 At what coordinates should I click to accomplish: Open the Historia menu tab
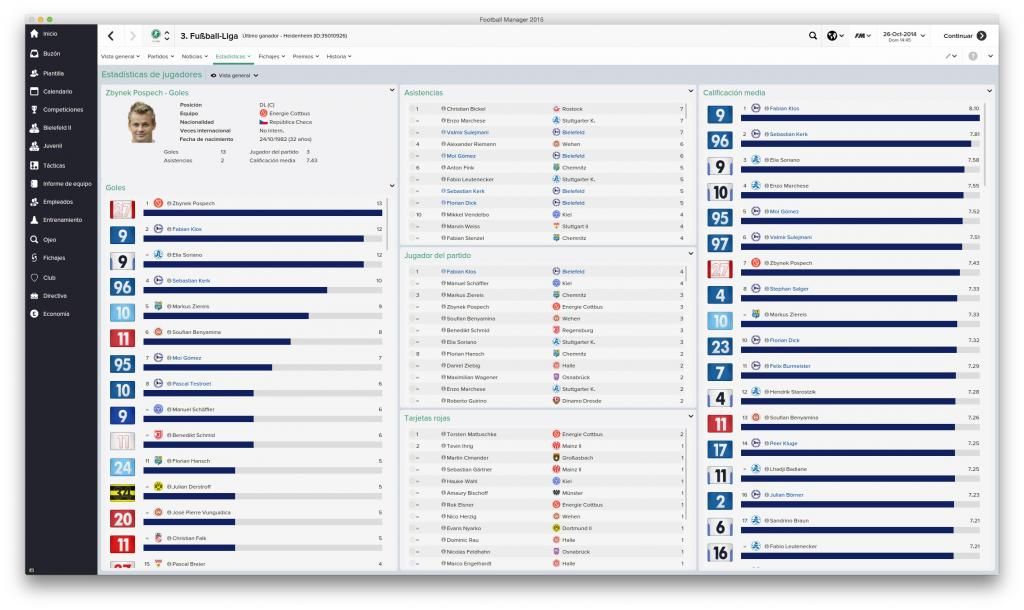point(339,56)
